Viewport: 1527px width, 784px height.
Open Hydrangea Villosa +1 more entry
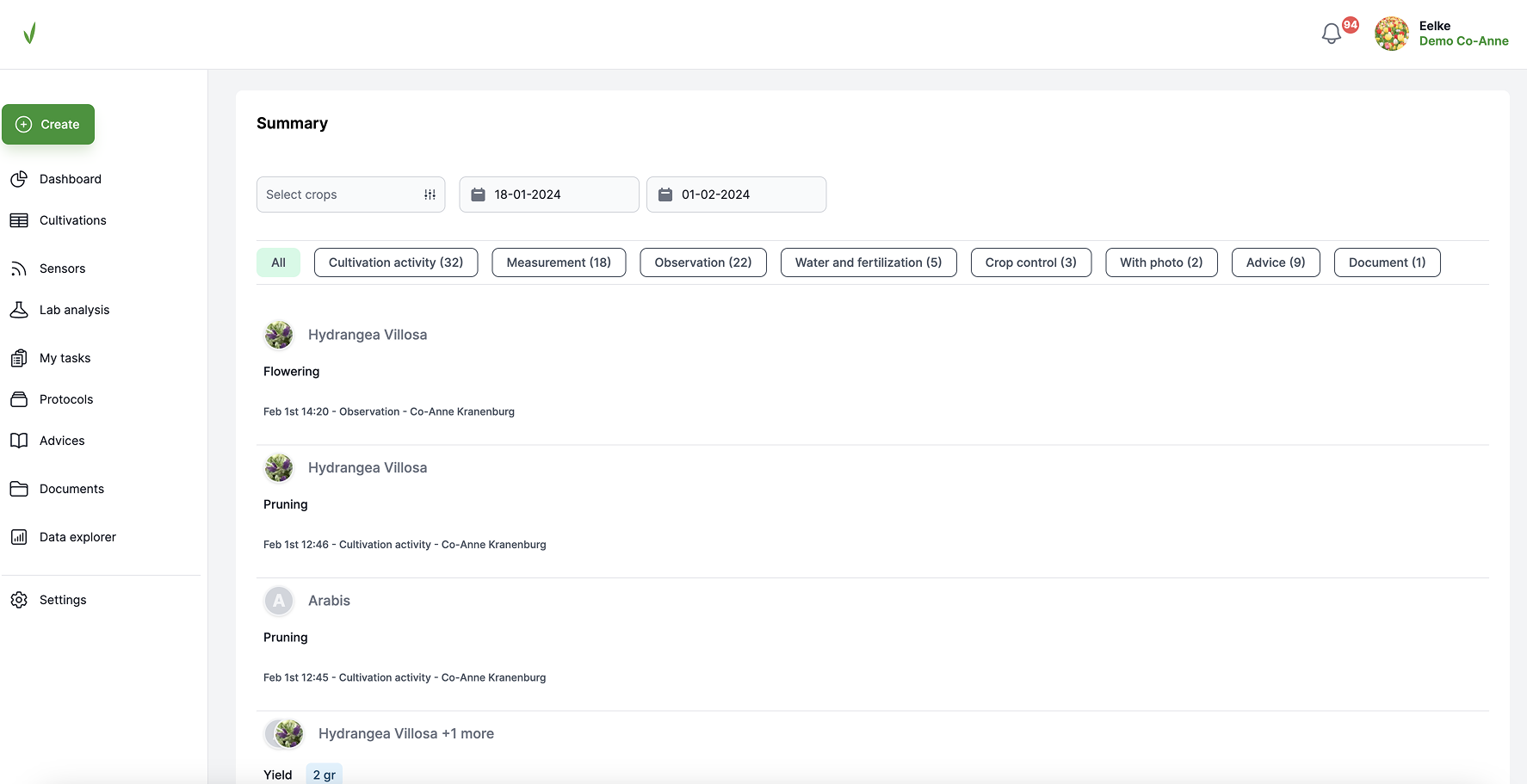[x=406, y=733]
